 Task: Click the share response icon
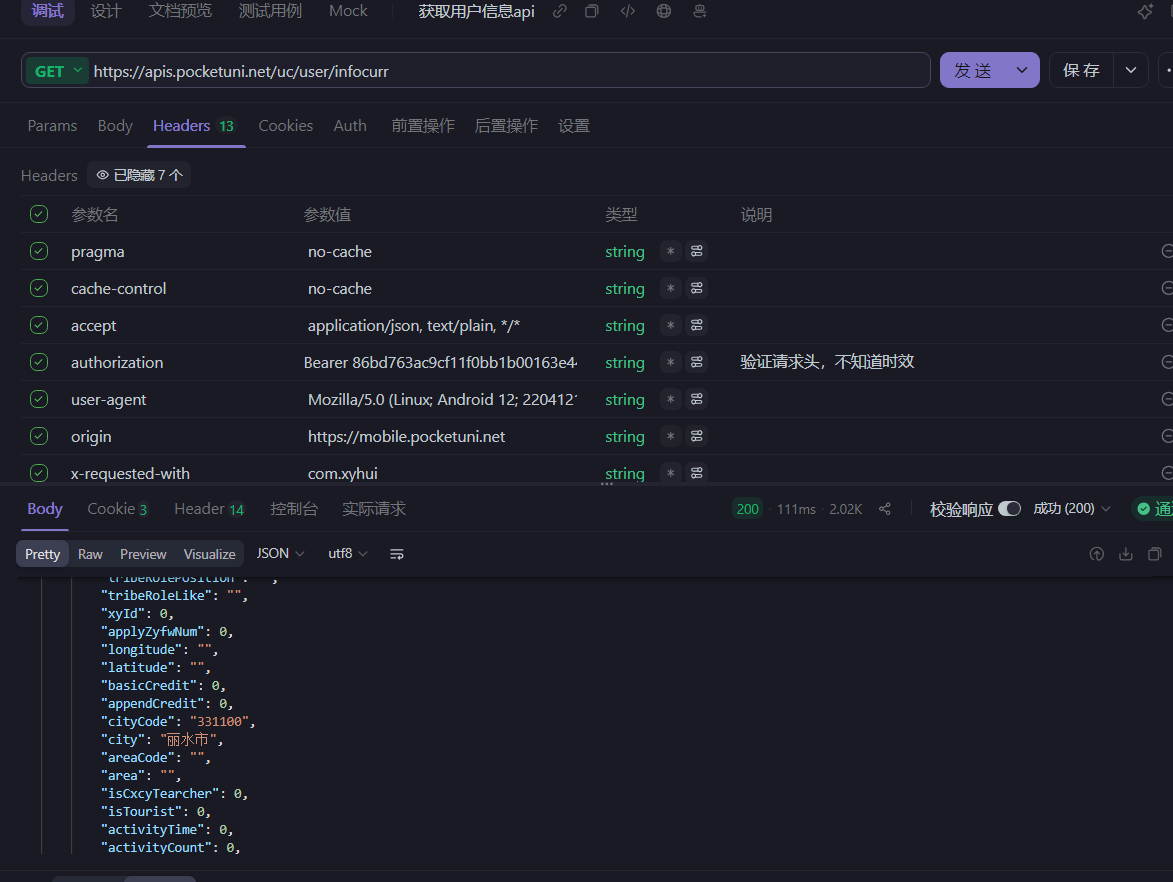tap(885, 509)
